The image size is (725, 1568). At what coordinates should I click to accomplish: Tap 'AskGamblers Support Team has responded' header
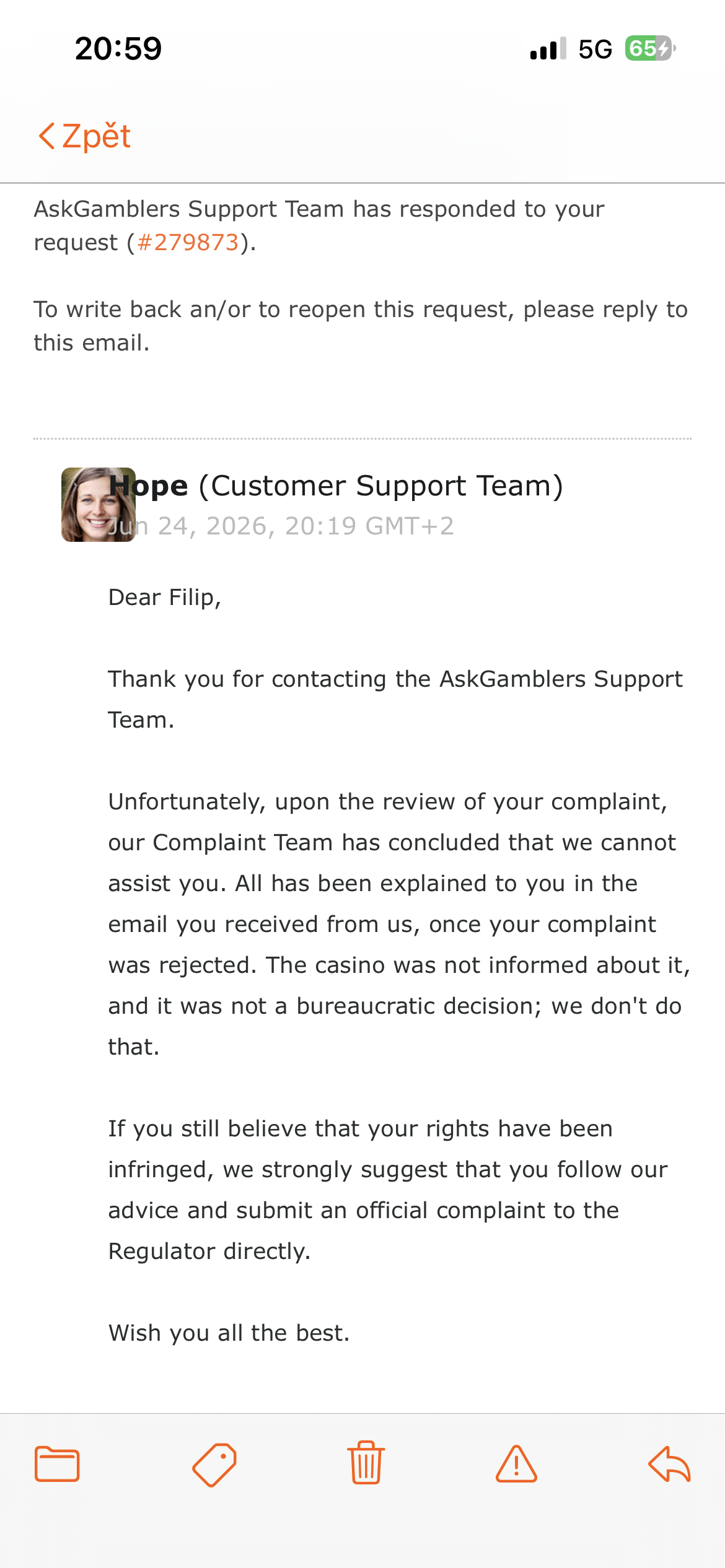point(319,225)
